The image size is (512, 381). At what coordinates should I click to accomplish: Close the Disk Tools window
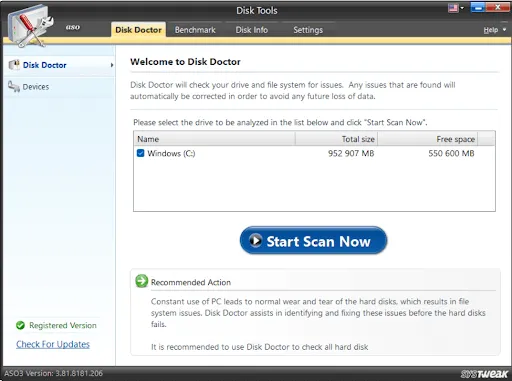tap(498, 7)
